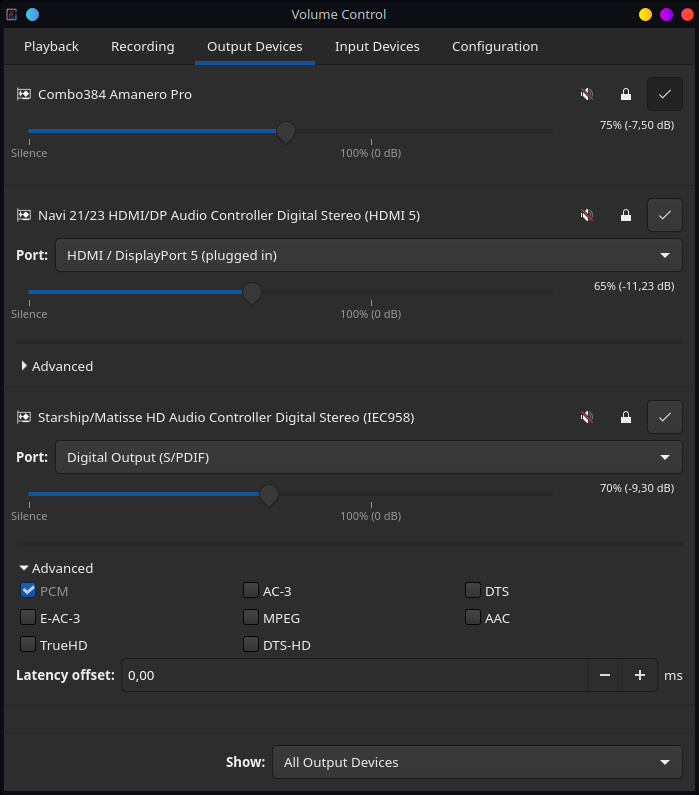Expand the Advanced section under Navi HDMI

click(57, 366)
